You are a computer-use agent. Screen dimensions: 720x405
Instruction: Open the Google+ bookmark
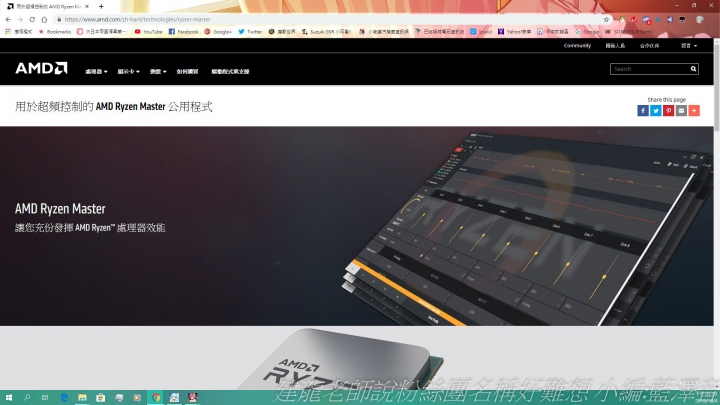[x=218, y=32]
